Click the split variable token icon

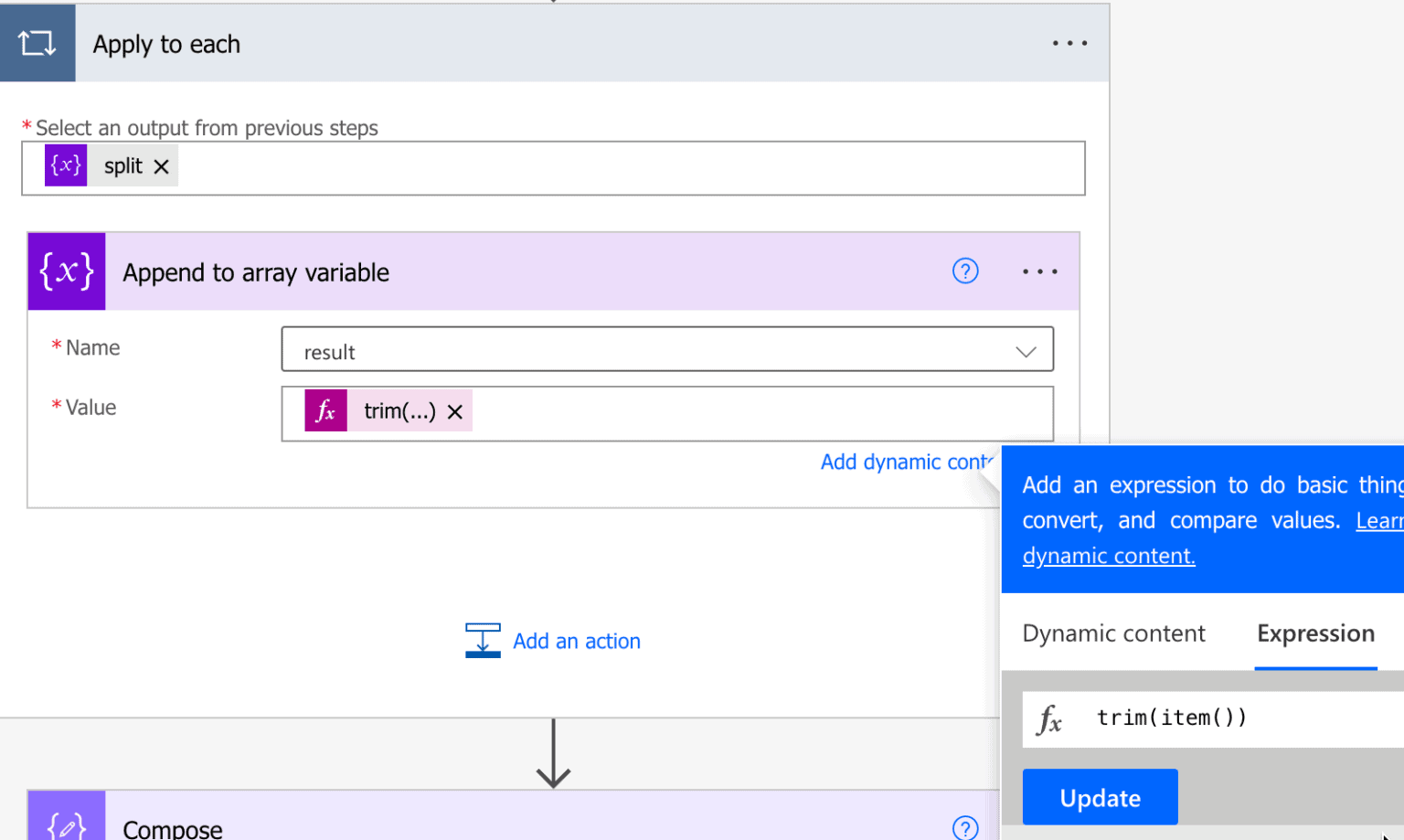(x=66, y=165)
